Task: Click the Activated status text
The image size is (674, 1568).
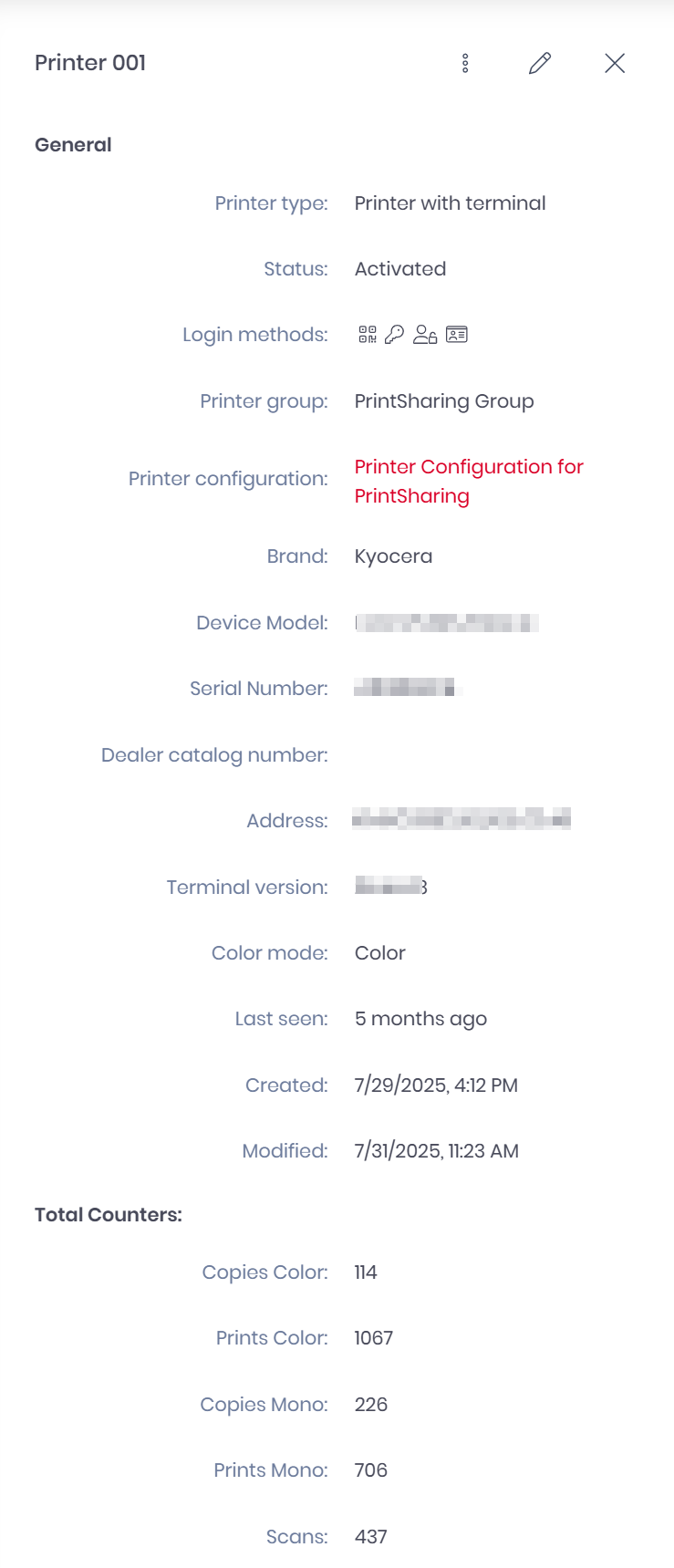Action: pyautogui.click(x=399, y=268)
